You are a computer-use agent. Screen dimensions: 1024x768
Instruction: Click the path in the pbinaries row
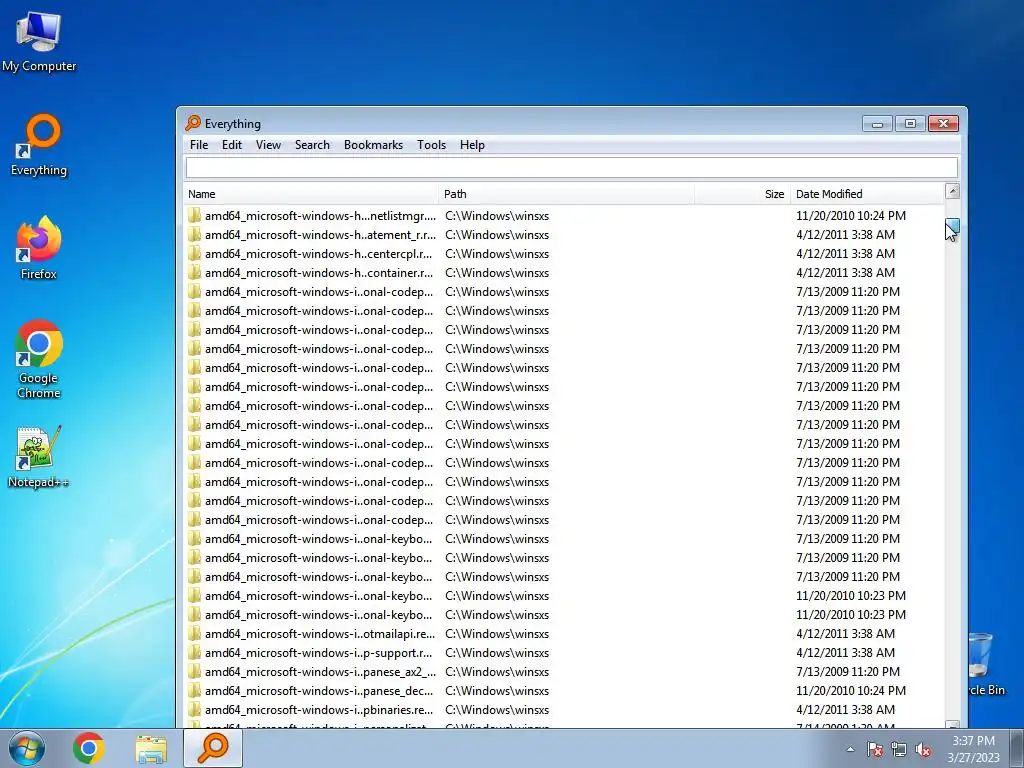point(497,709)
